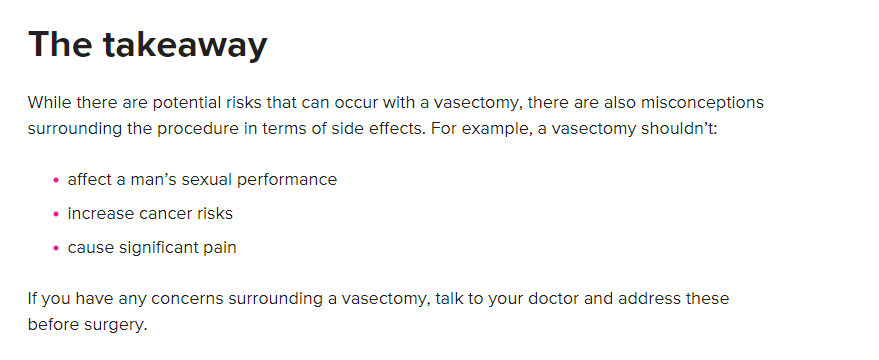Click the word "misconceptions" in first paragraph
The width and height of the screenshot is (879, 360).
click(x=702, y=103)
